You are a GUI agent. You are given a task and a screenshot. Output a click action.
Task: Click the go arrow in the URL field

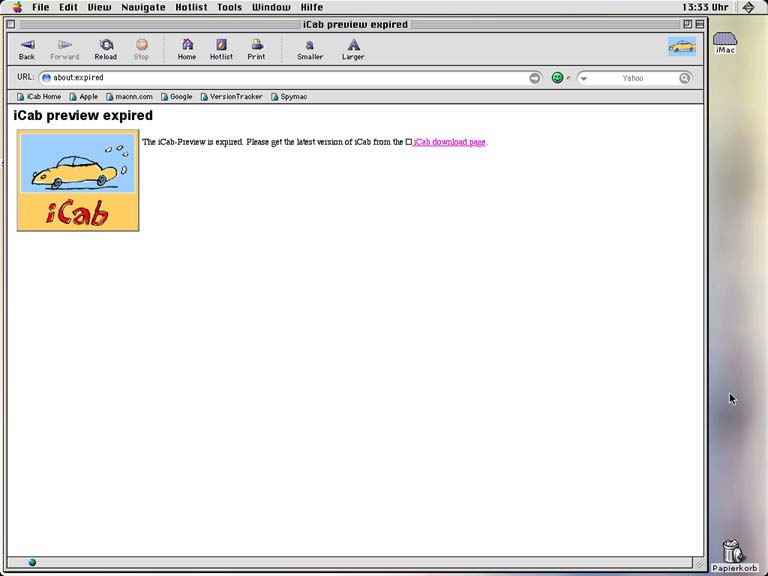[x=535, y=78]
